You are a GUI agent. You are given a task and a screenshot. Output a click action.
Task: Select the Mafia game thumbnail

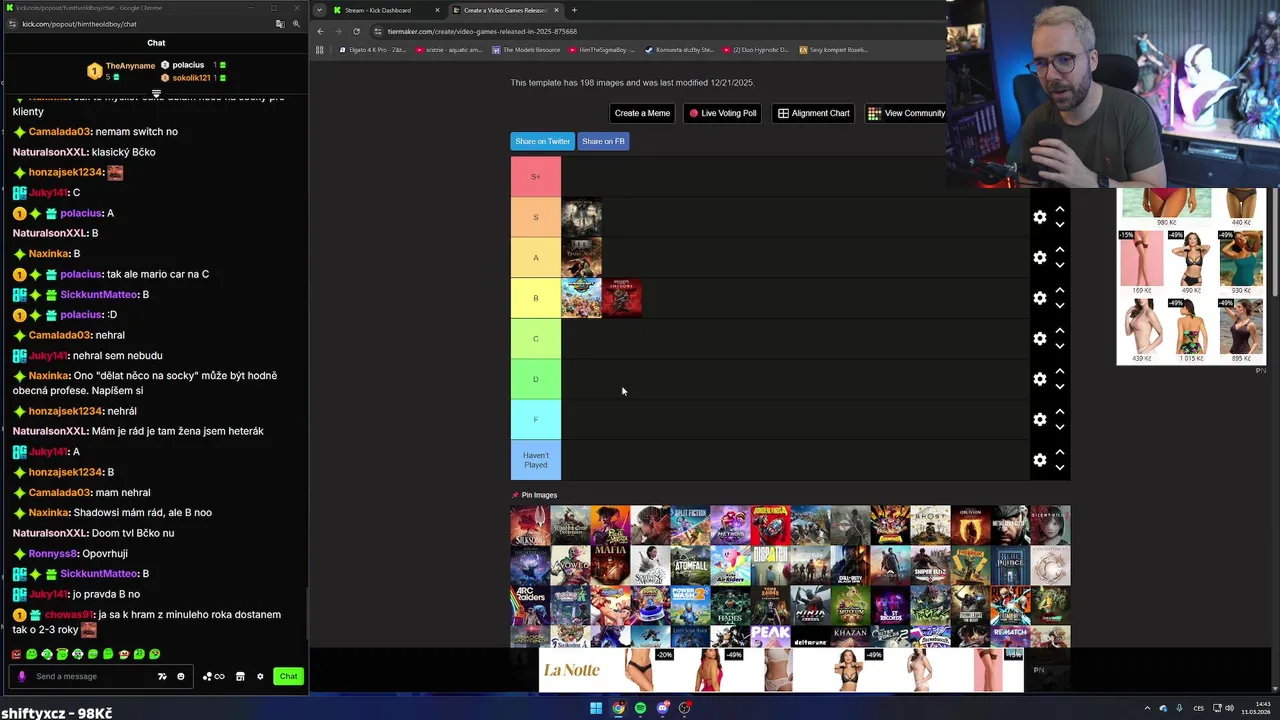pyautogui.click(x=610, y=565)
